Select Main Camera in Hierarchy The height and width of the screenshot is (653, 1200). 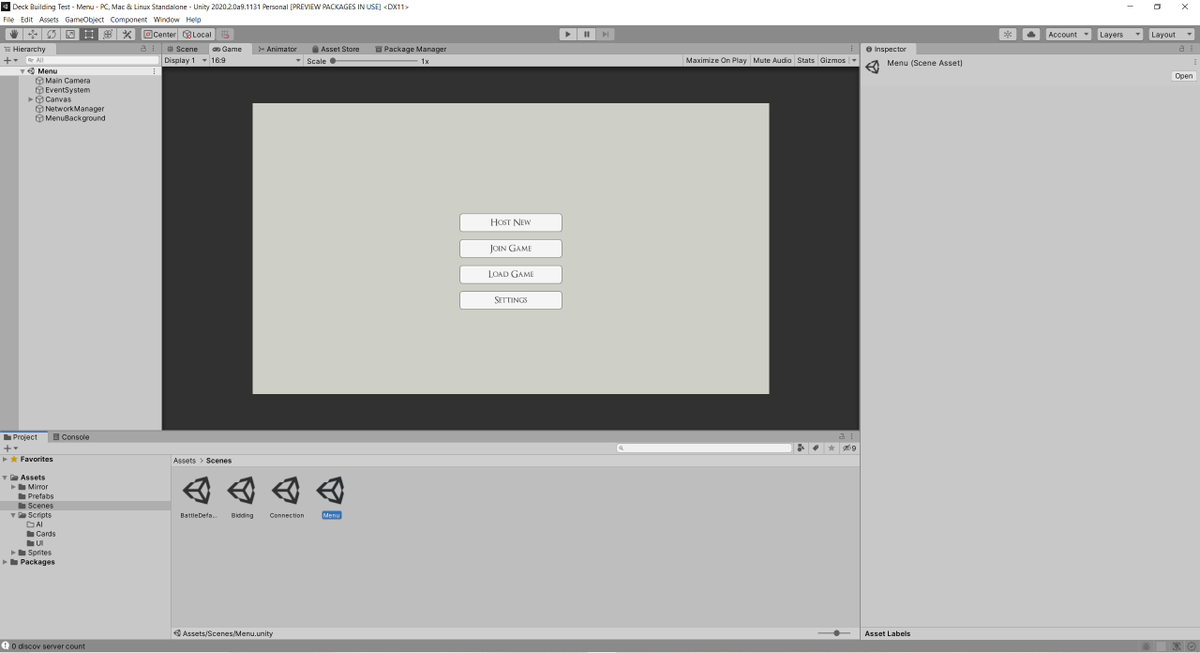tap(67, 80)
